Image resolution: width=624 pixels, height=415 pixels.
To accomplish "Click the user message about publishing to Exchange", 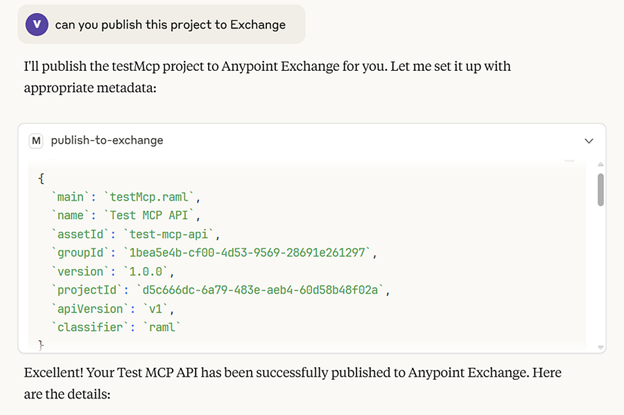I will click(x=170, y=24).
